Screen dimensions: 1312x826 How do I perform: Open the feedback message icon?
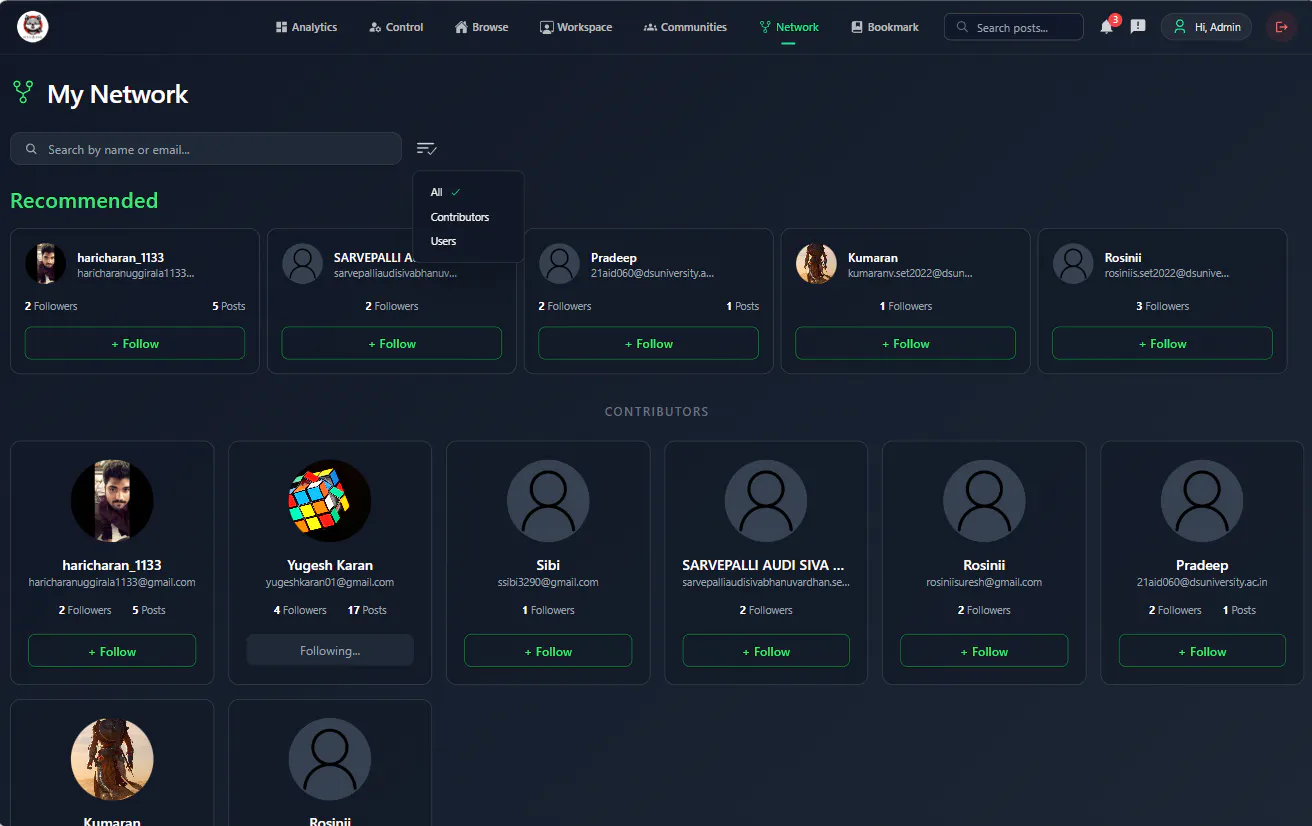(1138, 27)
